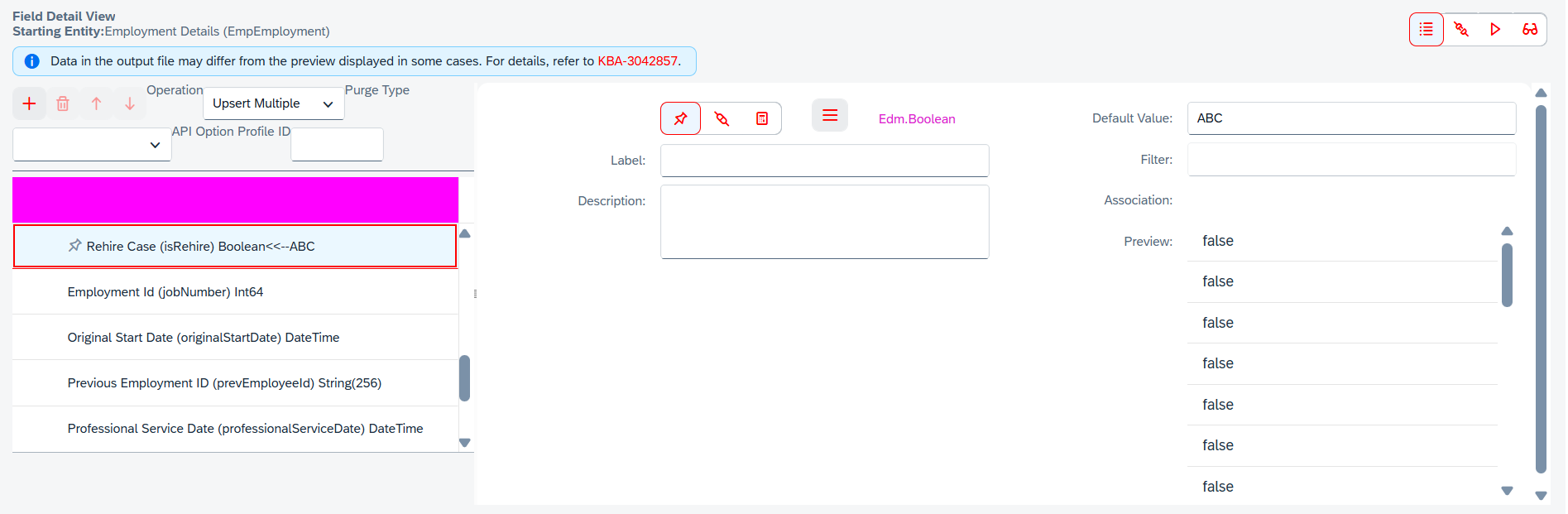This screenshot has width=1568, height=514.
Task: Click pin icon on Rehire Case row
Action: tap(74, 246)
